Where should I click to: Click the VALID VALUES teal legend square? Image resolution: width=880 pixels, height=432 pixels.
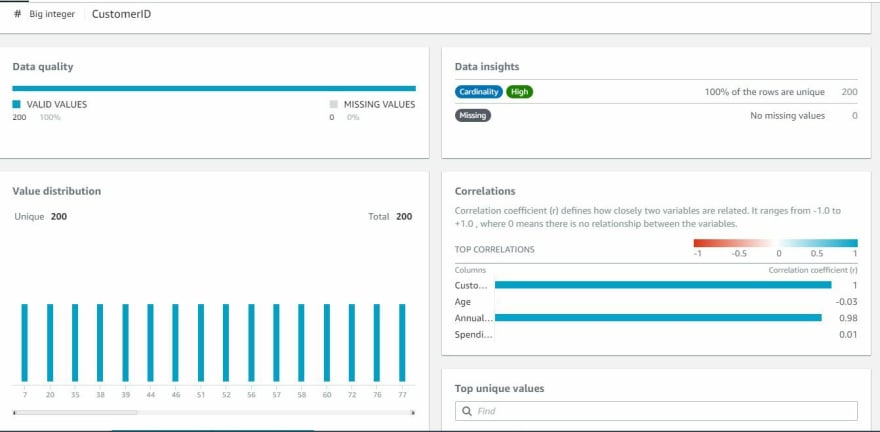pos(16,104)
